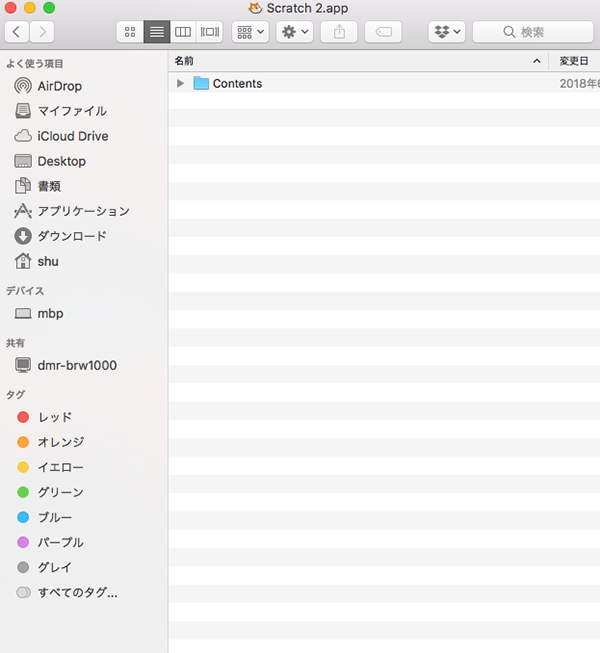Click the dmr-brw1000 monitor icon

23,365
